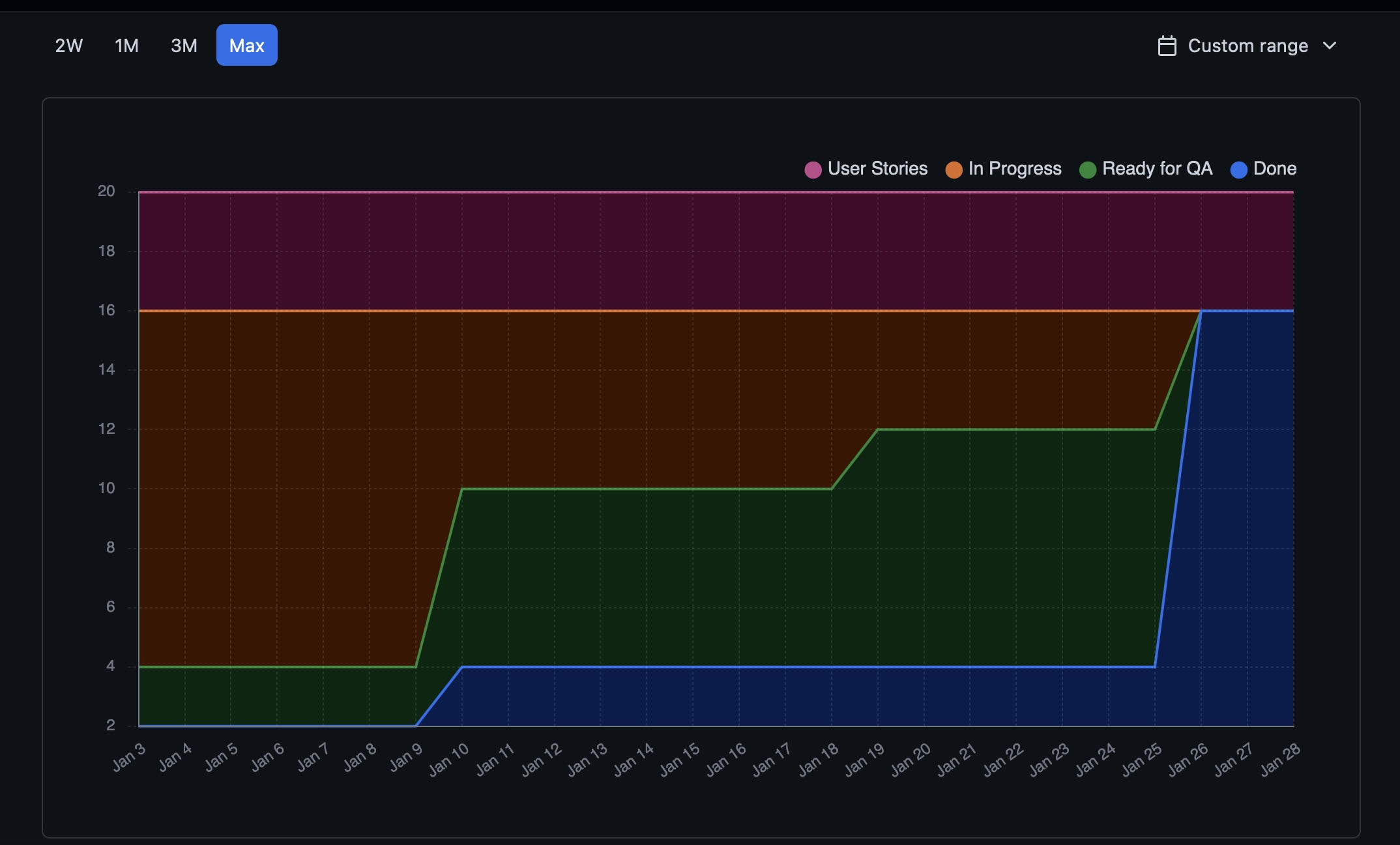Screen dimensions: 1400x845
Task: Click the Jan 10 x-axis label
Action: [449, 760]
